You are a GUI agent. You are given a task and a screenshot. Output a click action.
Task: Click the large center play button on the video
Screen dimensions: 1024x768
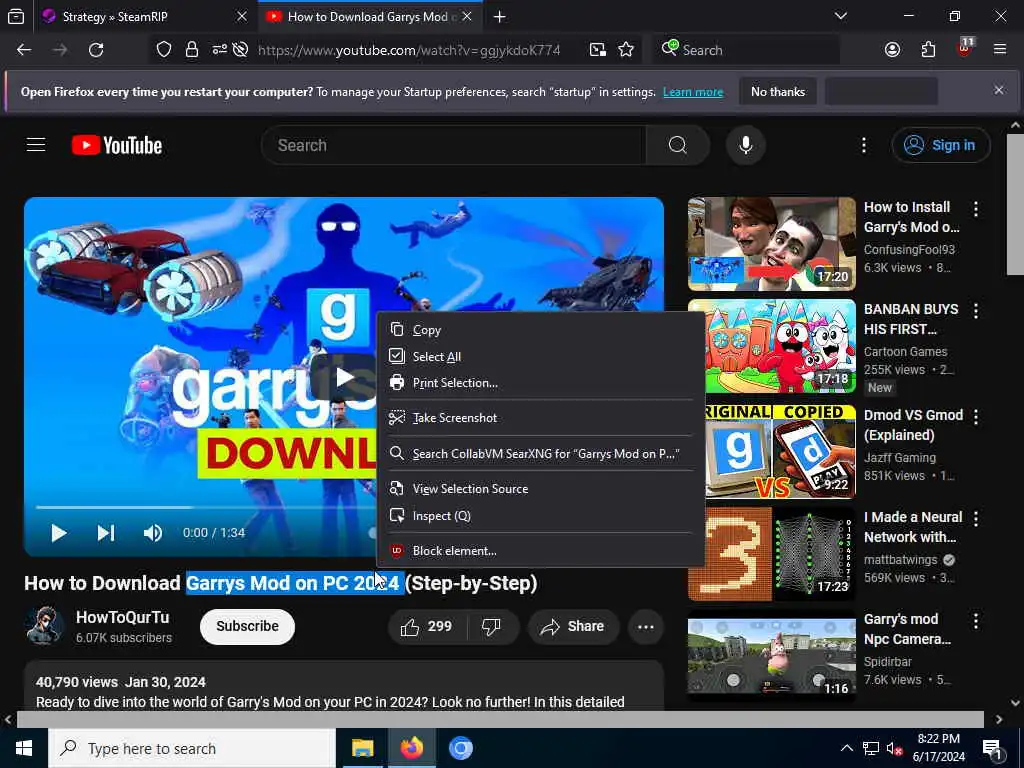(344, 377)
